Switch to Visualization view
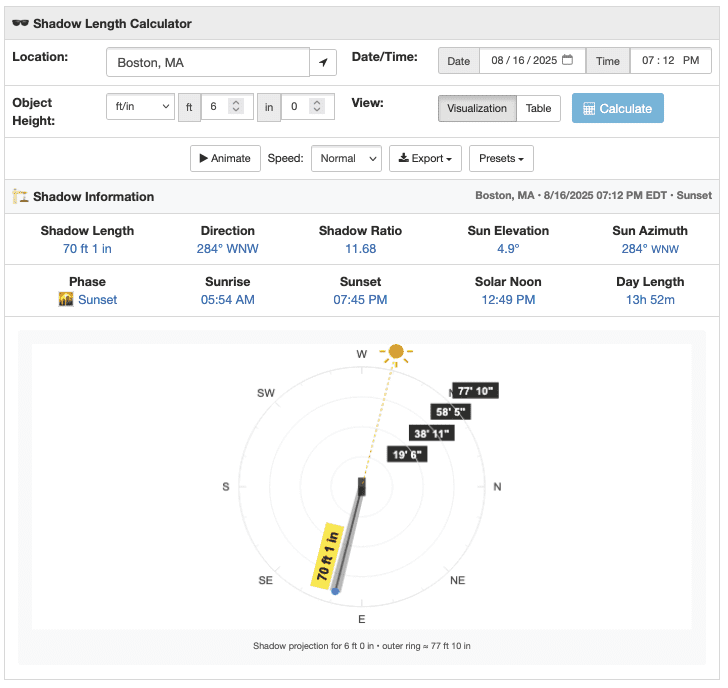728x688 pixels. 477,108
